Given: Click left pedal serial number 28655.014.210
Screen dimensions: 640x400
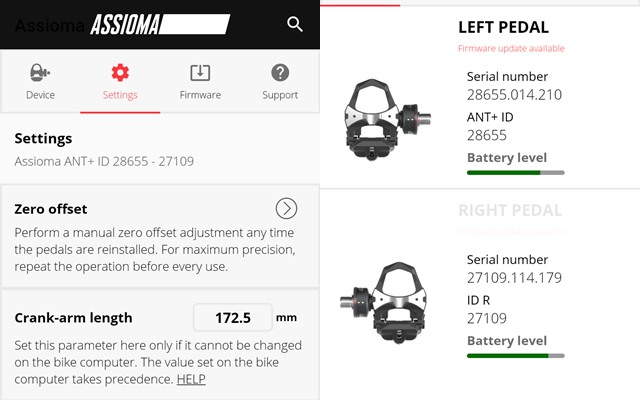Looking at the screenshot, I should (x=514, y=95).
